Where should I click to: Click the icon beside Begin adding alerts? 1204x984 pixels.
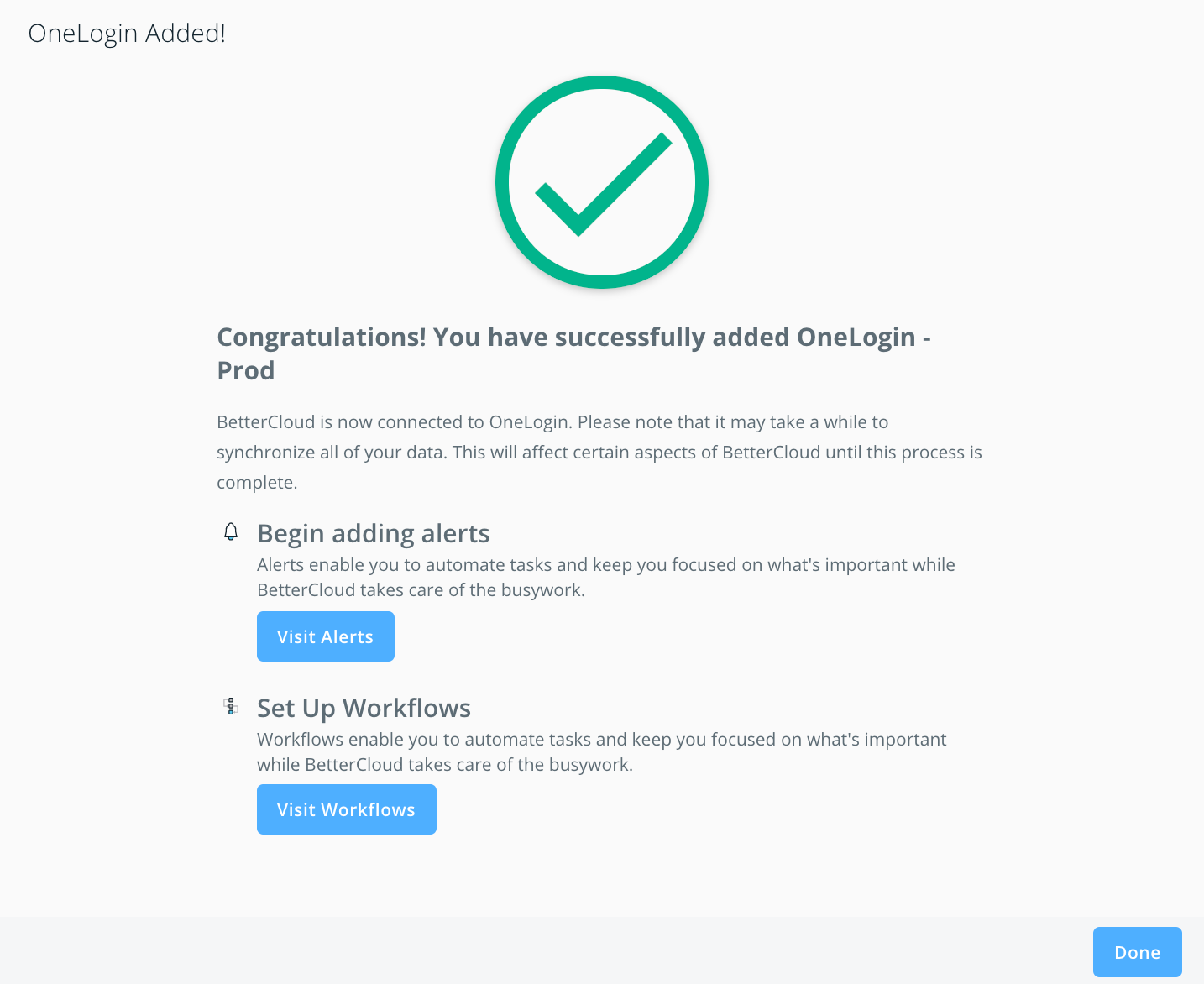click(231, 532)
